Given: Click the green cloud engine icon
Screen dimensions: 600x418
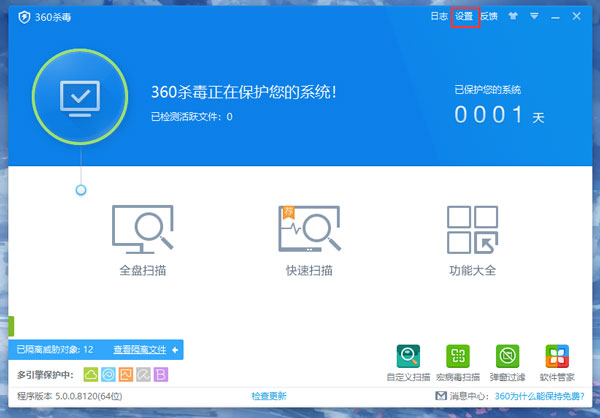Looking at the screenshot, I should pos(91,375).
